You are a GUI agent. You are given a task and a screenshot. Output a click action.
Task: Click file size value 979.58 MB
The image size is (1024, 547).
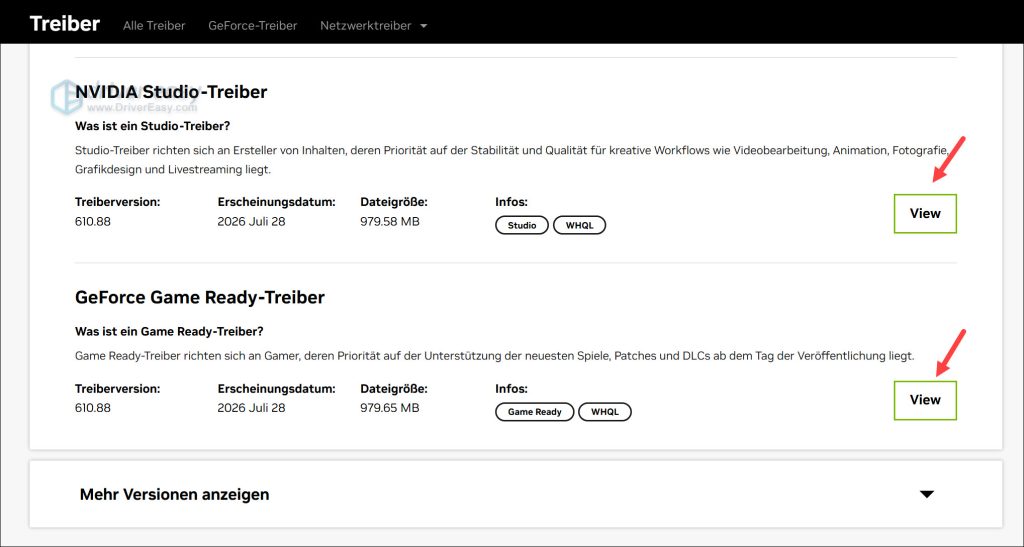coord(390,221)
